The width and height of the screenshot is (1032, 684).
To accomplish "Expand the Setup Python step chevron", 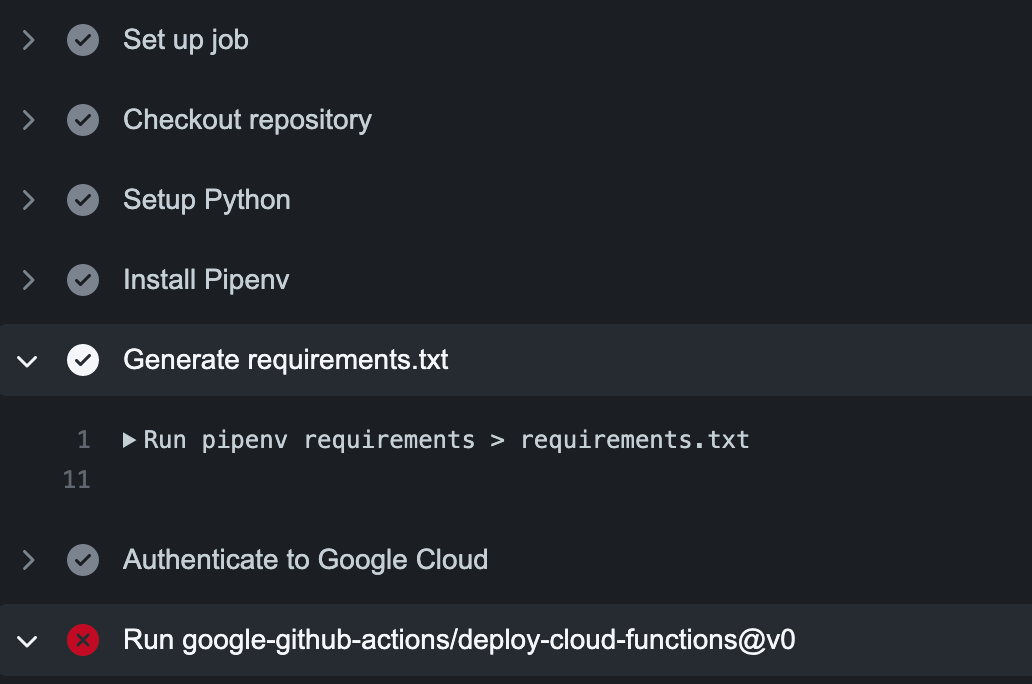I will (x=28, y=200).
